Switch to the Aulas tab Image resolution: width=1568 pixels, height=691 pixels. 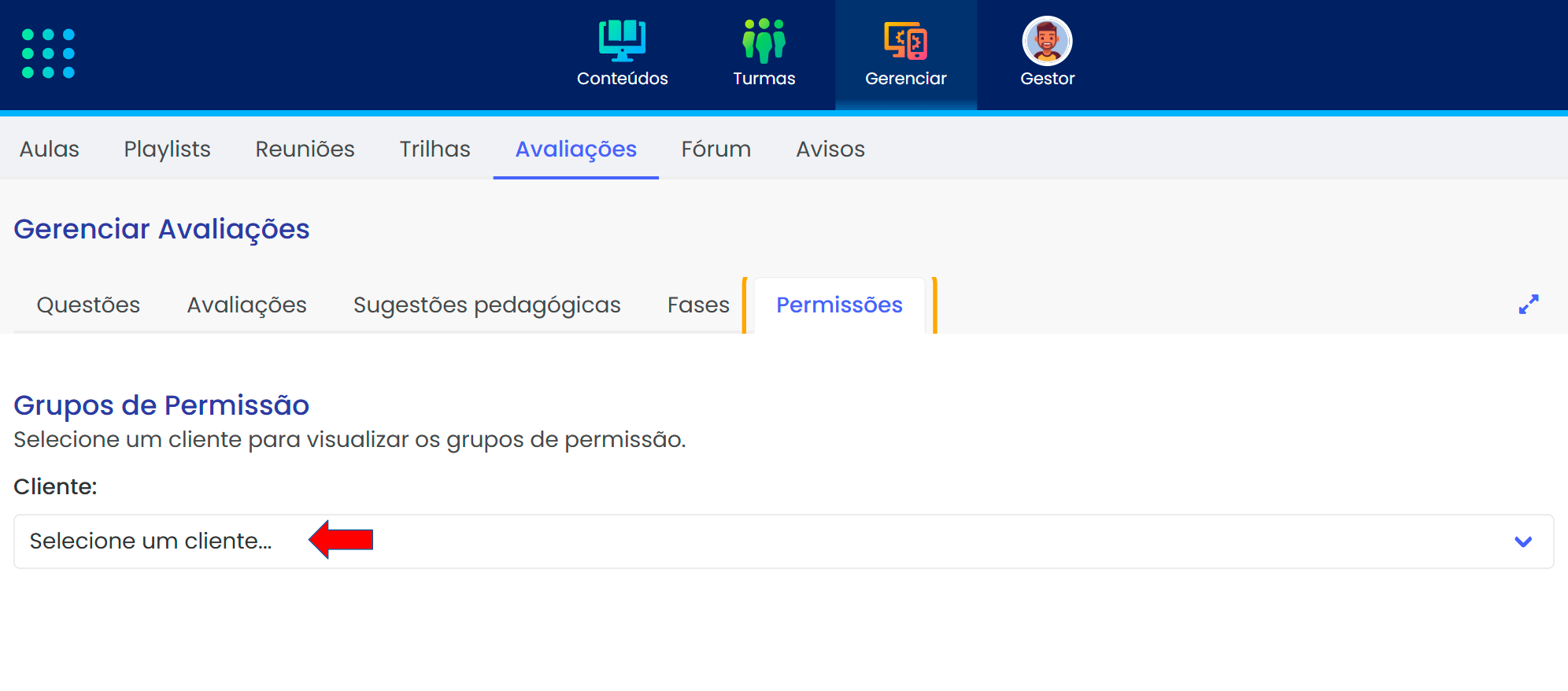click(x=50, y=149)
